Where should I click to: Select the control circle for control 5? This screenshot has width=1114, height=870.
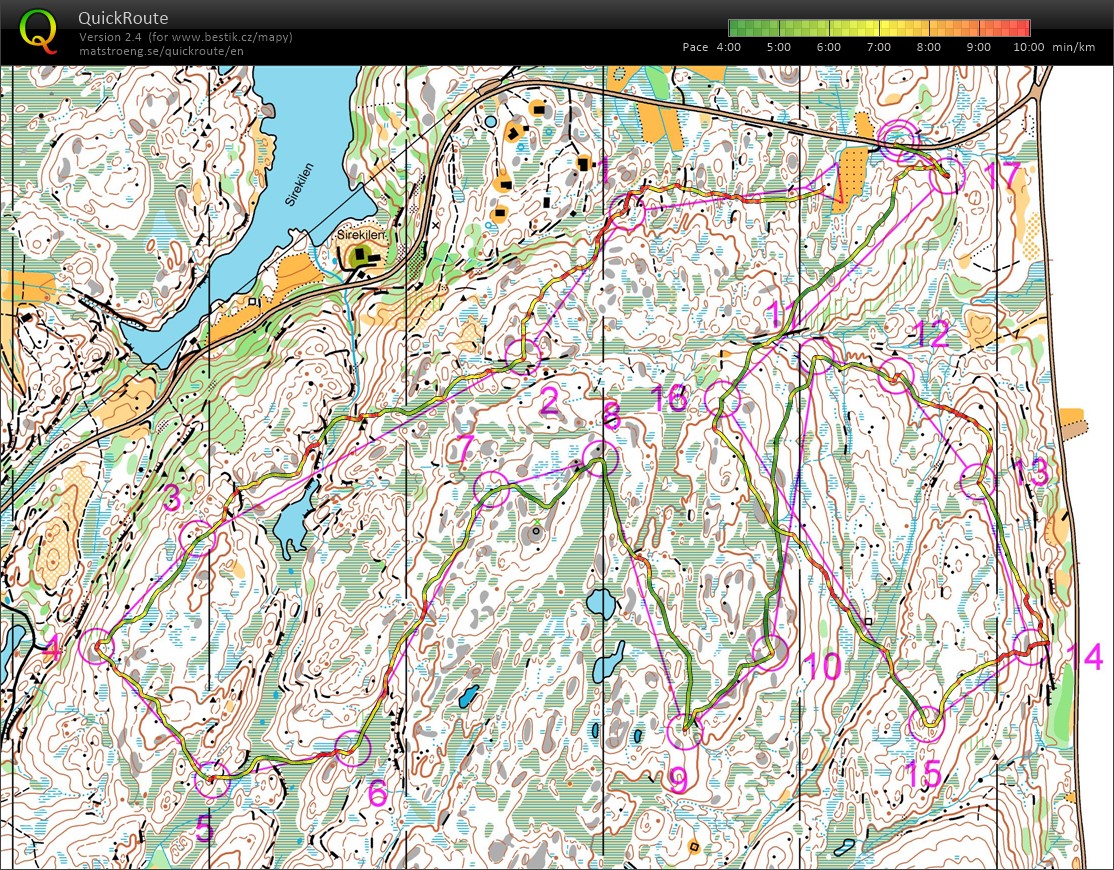point(212,780)
